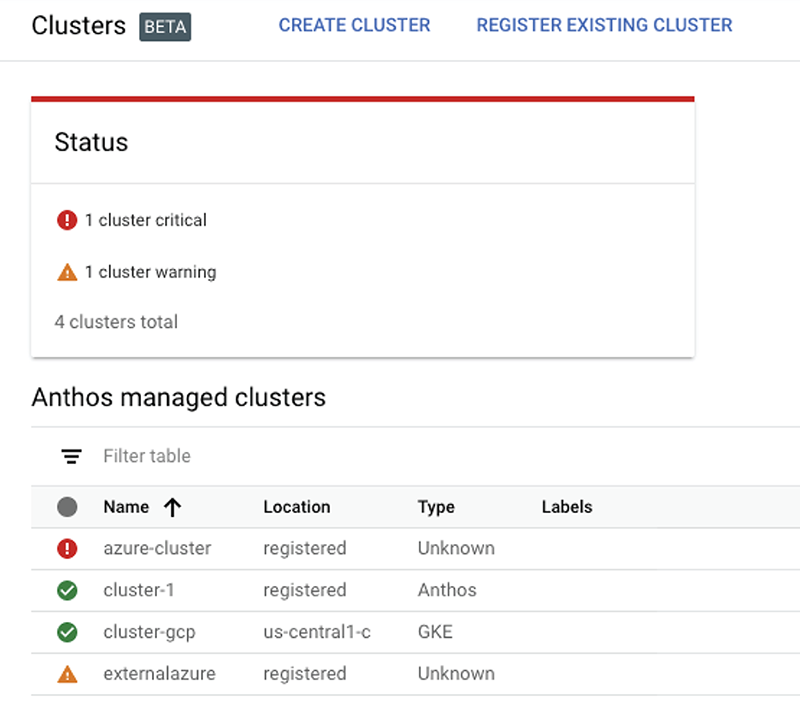Click 'Anthos' type cell for cluster-1
This screenshot has width=800, height=711.
[447, 590]
